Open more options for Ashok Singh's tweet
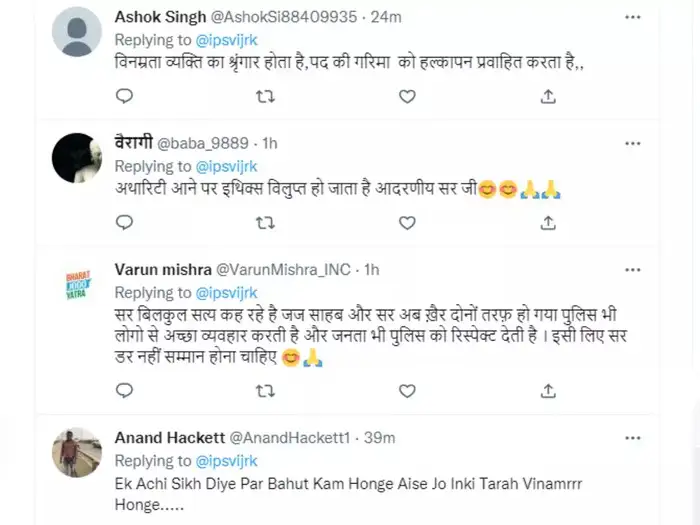 coord(633,17)
